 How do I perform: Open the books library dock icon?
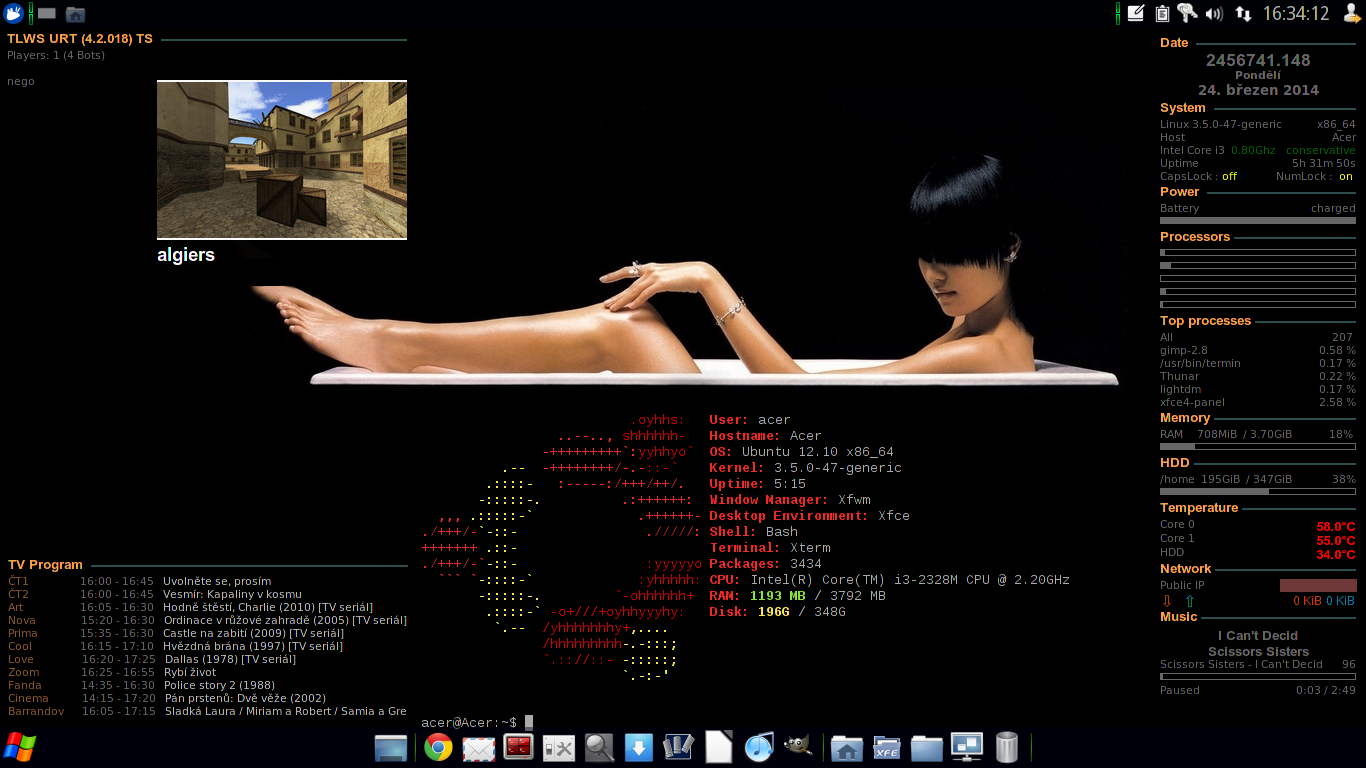pyautogui.click(x=679, y=747)
